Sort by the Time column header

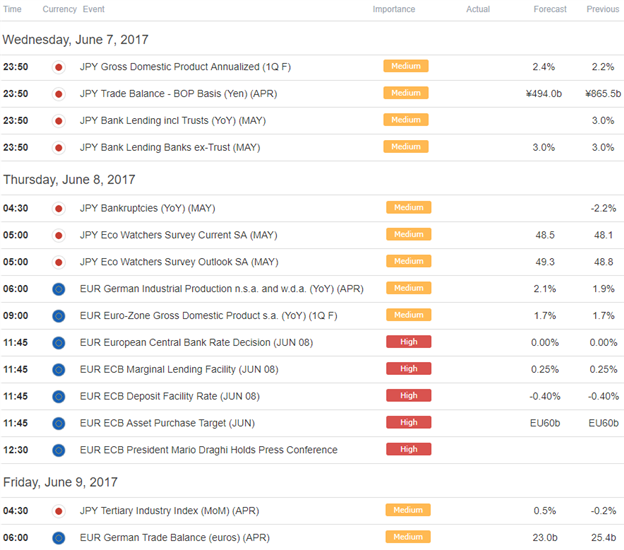[12, 9]
